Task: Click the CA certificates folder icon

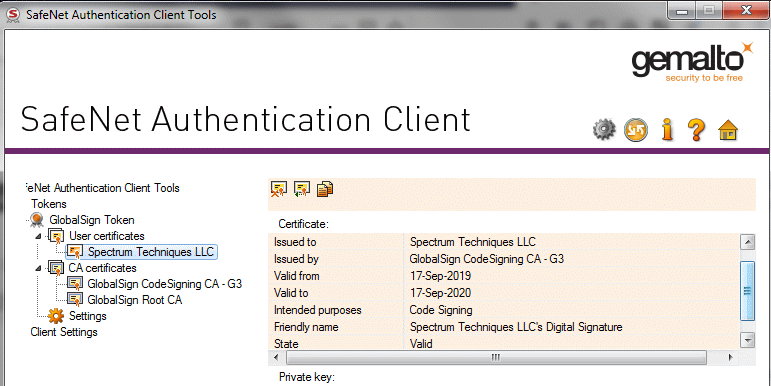Action: [x=57, y=268]
